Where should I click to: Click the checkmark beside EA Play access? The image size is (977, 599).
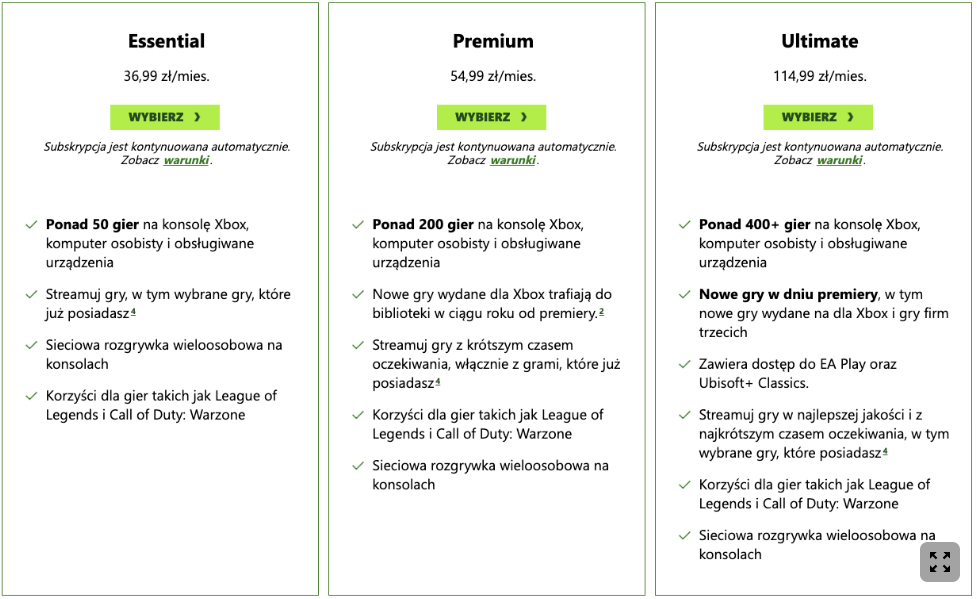click(685, 365)
